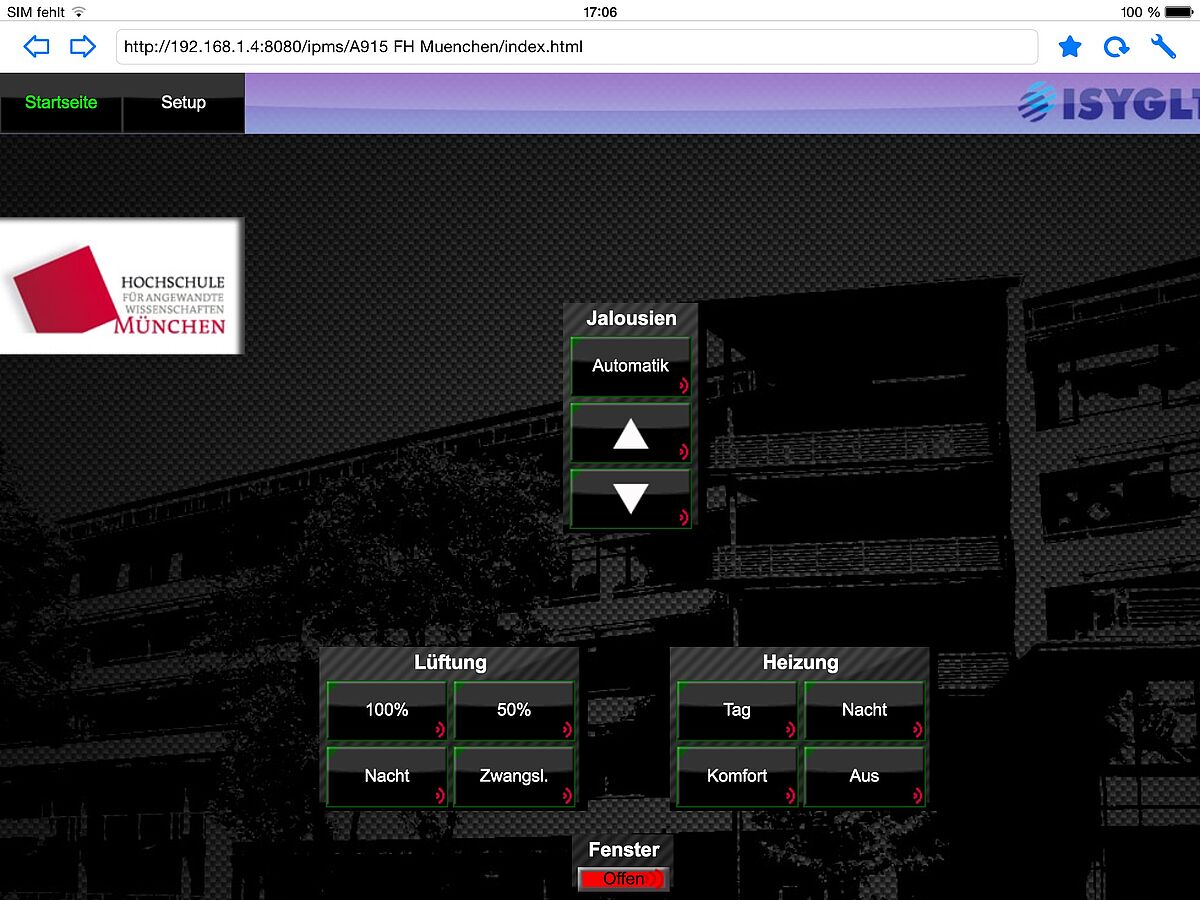Image resolution: width=1200 pixels, height=900 pixels.
Task: Select Lüftung Nacht mode
Action: coord(387,776)
